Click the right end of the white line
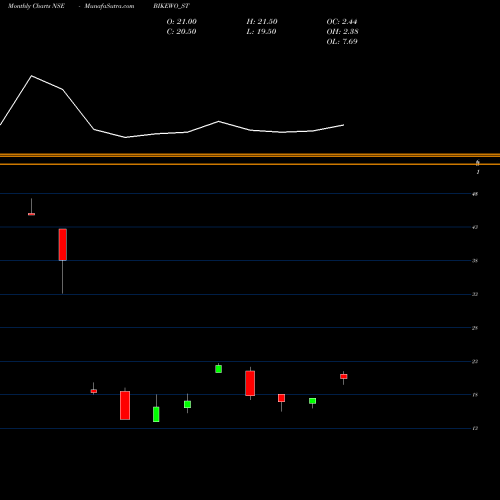Screen dimensions: 500x500 click(343, 125)
